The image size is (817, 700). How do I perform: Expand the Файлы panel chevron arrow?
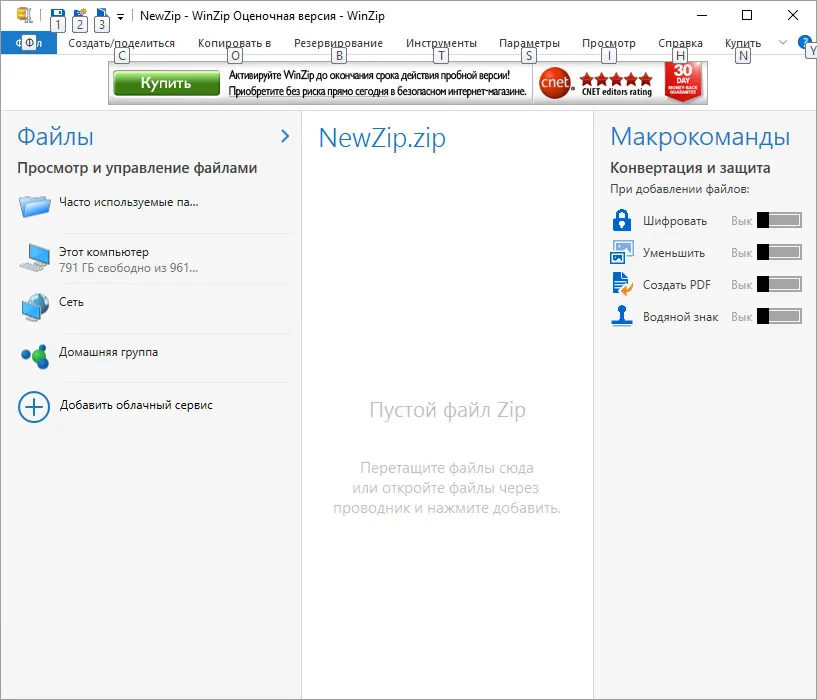(285, 137)
